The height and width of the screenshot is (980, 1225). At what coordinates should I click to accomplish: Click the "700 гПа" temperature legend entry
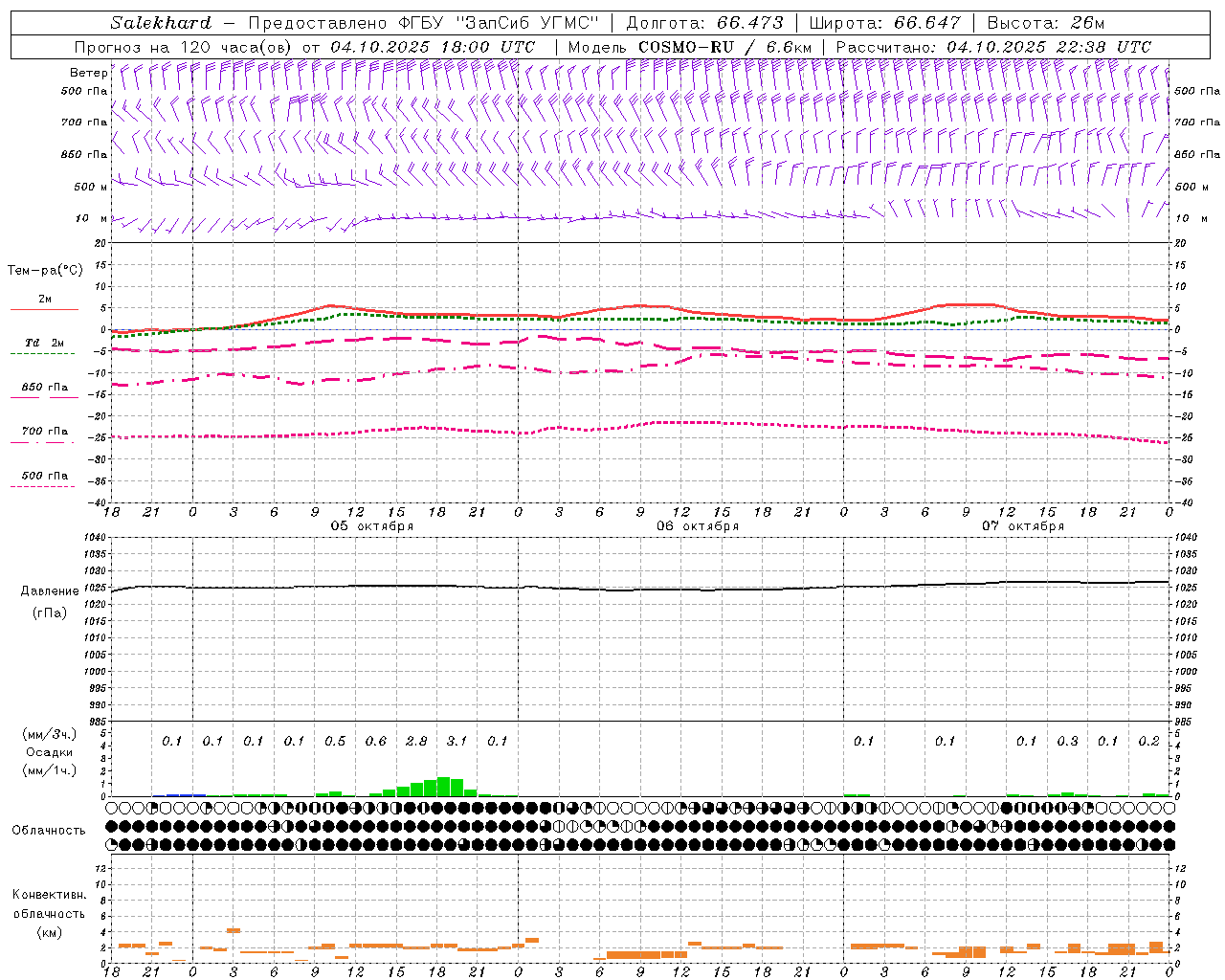[44, 432]
